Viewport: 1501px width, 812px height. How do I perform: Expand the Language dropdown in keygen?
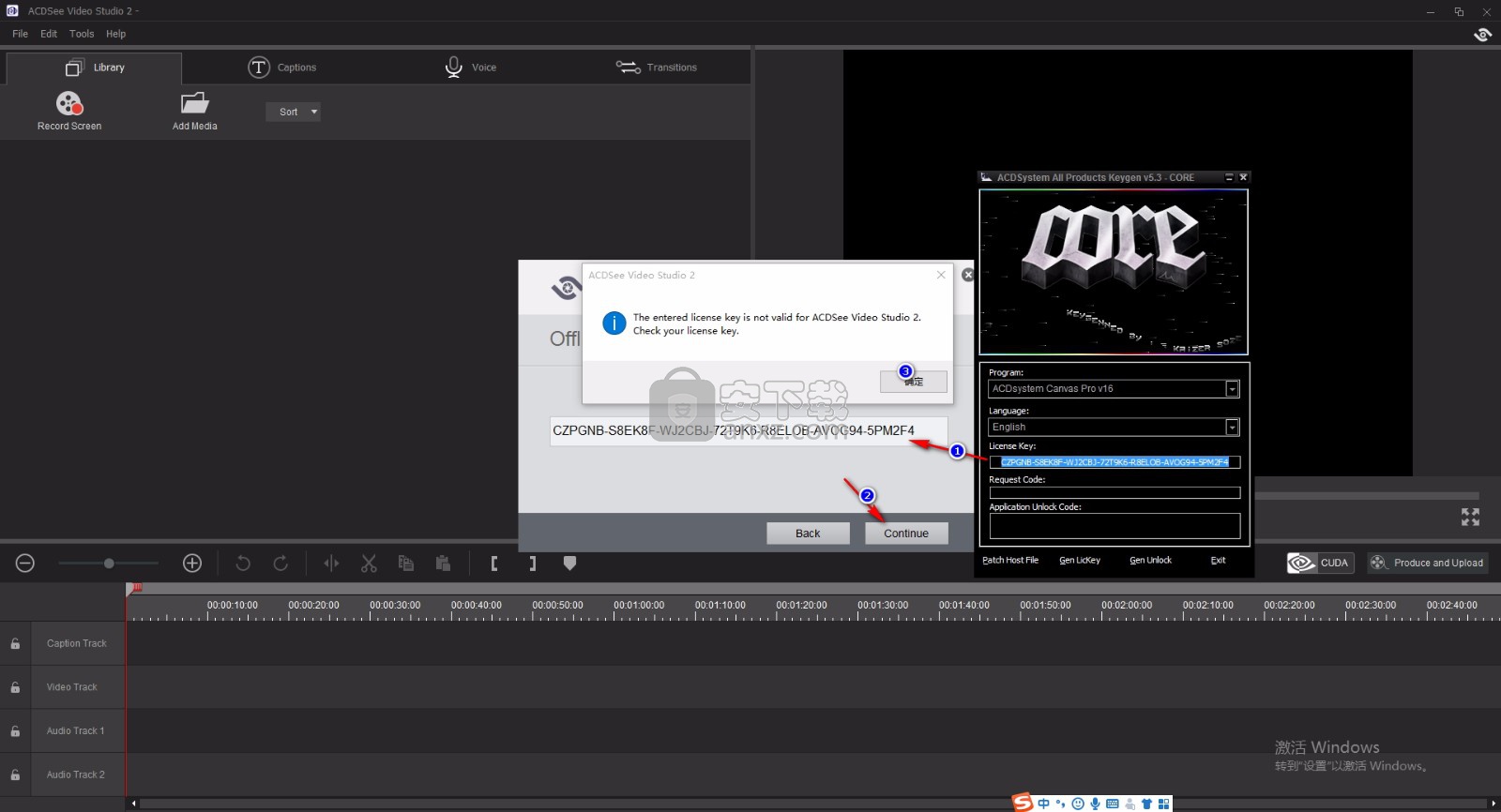coord(1232,428)
